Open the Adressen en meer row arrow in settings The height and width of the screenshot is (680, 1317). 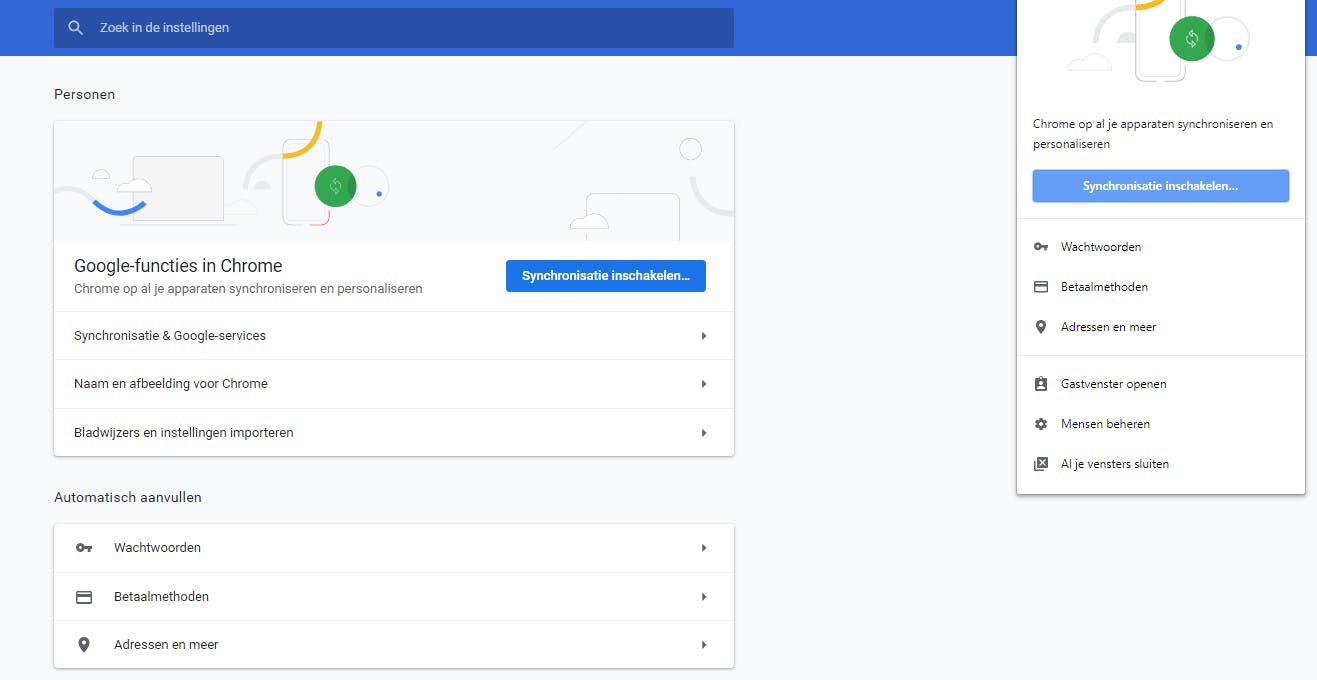[x=704, y=645]
